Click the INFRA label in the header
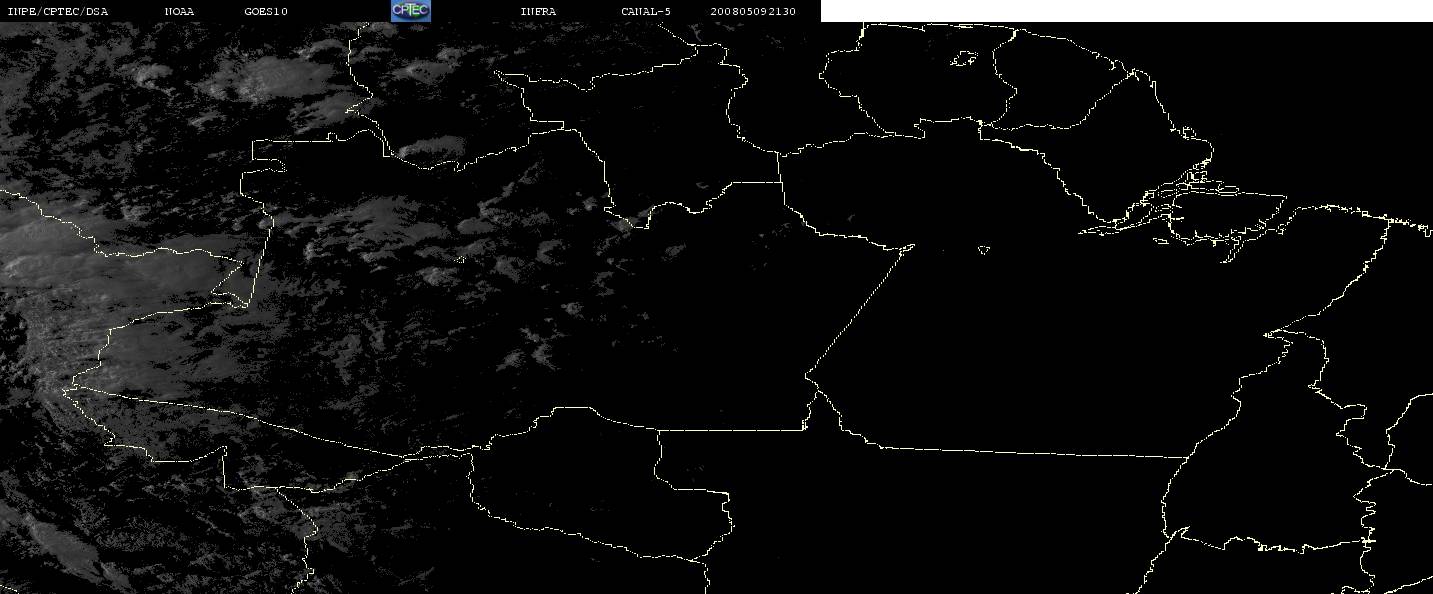The height and width of the screenshot is (594, 1433). pyautogui.click(x=538, y=12)
